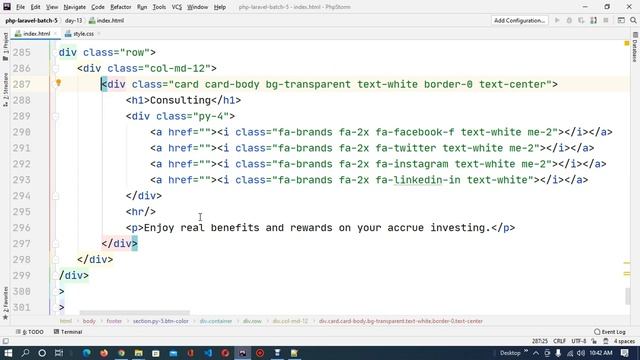The height and width of the screenshot is (360, 640).
Task: Open UTF-8 encoding dropdown
Action: coord(578,341)
